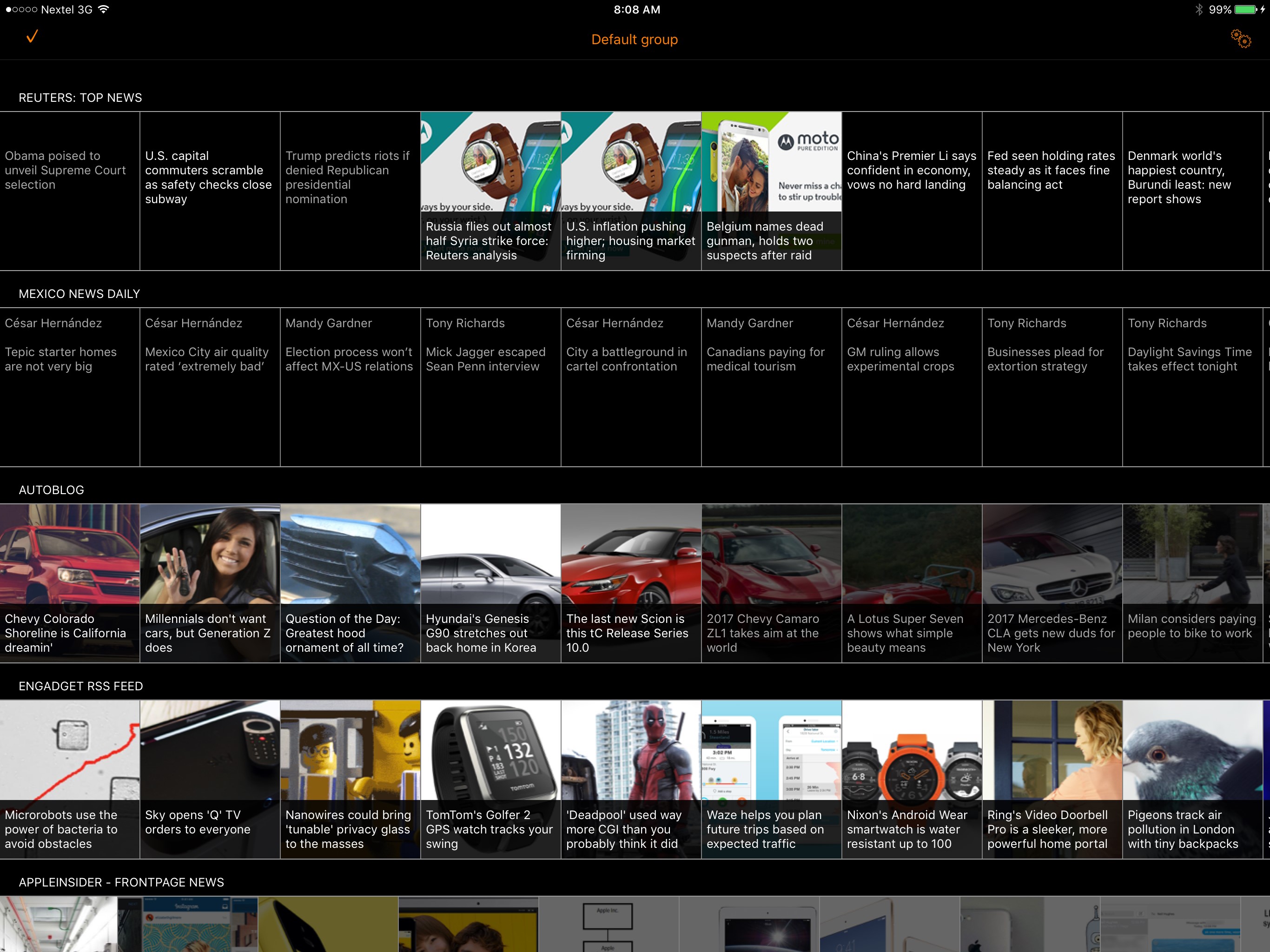Open the Default group title
Image resolution: width=1270 pixels, height=952 pixels.
coord(635,40)
